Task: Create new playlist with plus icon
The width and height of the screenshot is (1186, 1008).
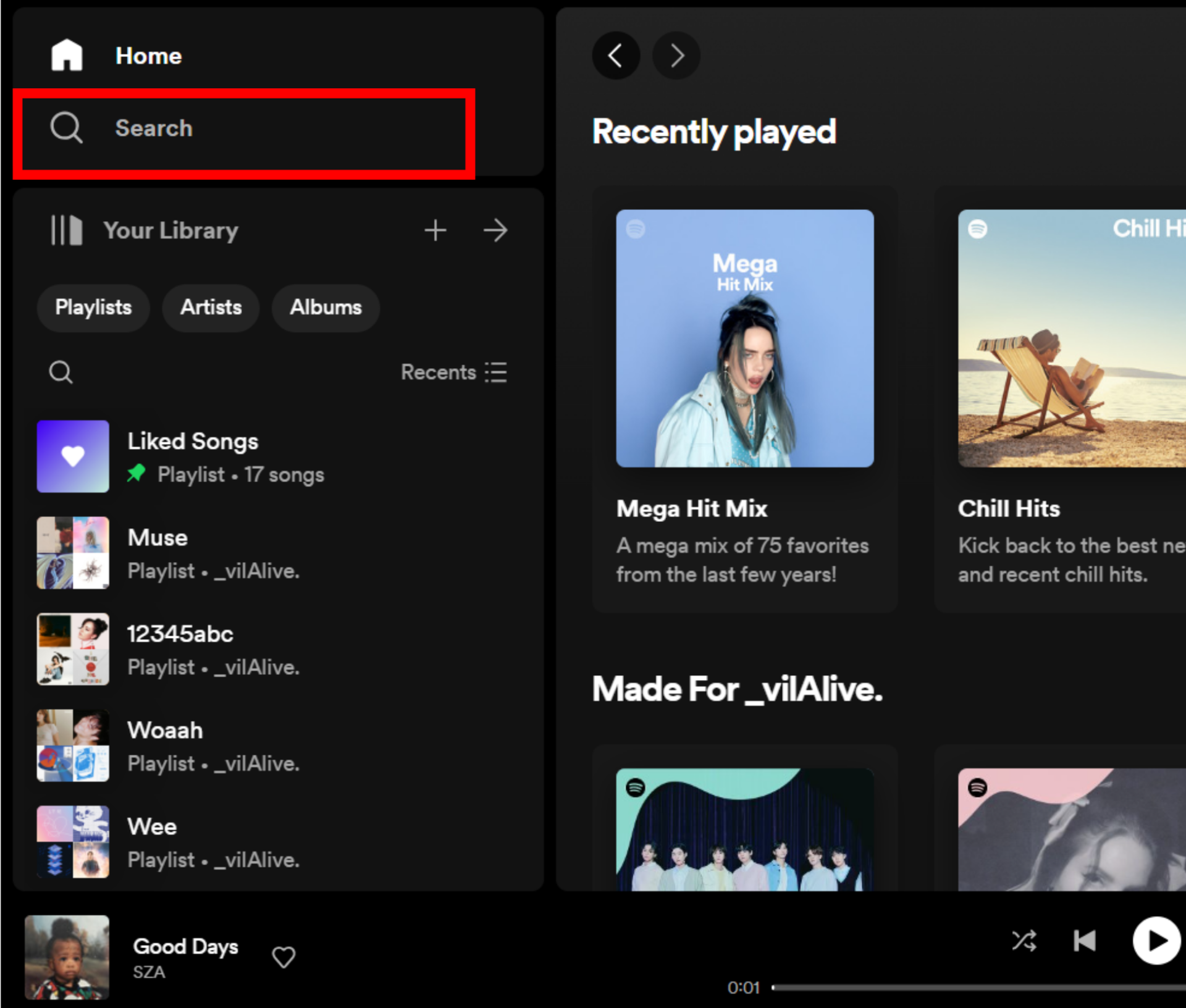Action: 435,230
